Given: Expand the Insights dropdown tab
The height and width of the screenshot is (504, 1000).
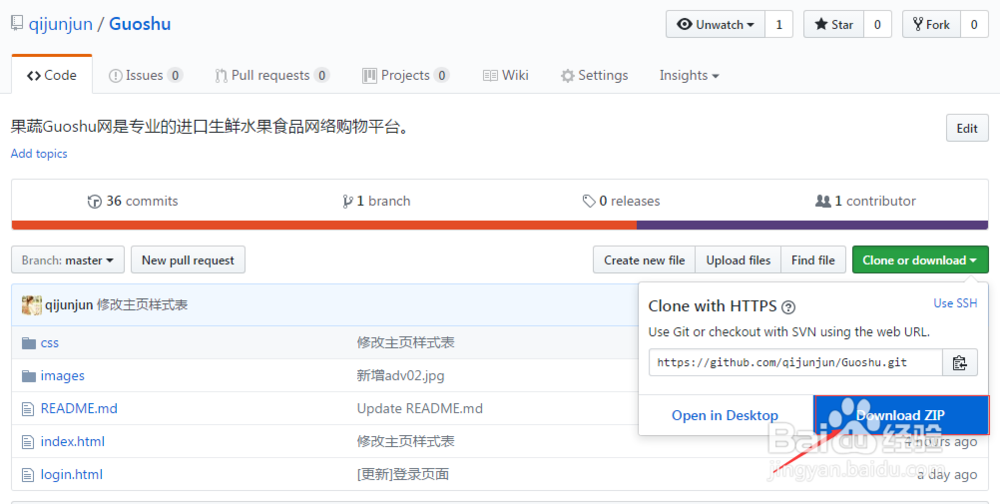Looking at the screenshot, I should point(689,75).
